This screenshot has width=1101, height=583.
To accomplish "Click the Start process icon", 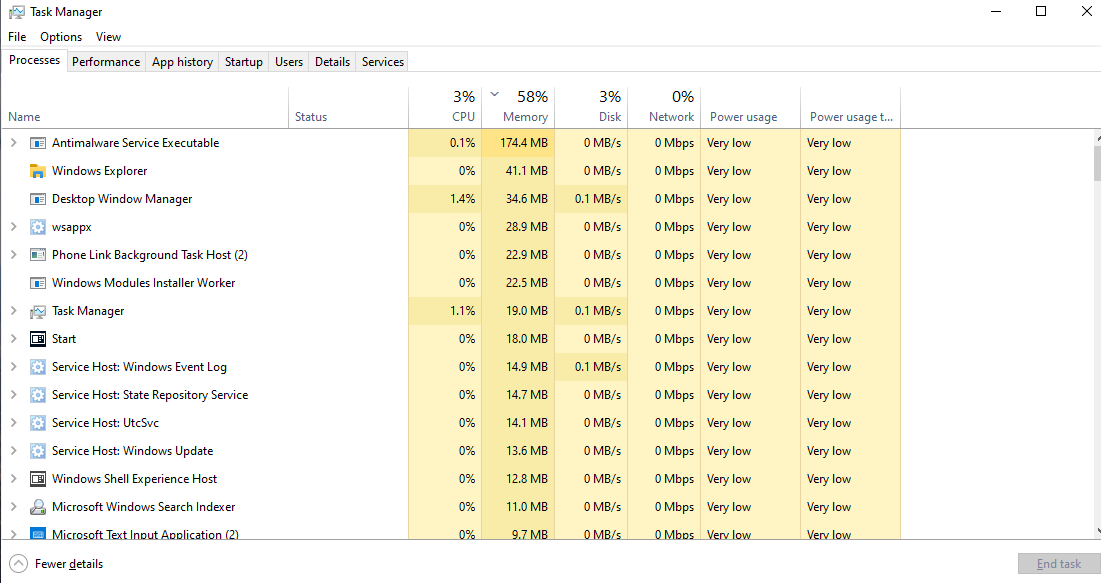I will pos(38,339).
